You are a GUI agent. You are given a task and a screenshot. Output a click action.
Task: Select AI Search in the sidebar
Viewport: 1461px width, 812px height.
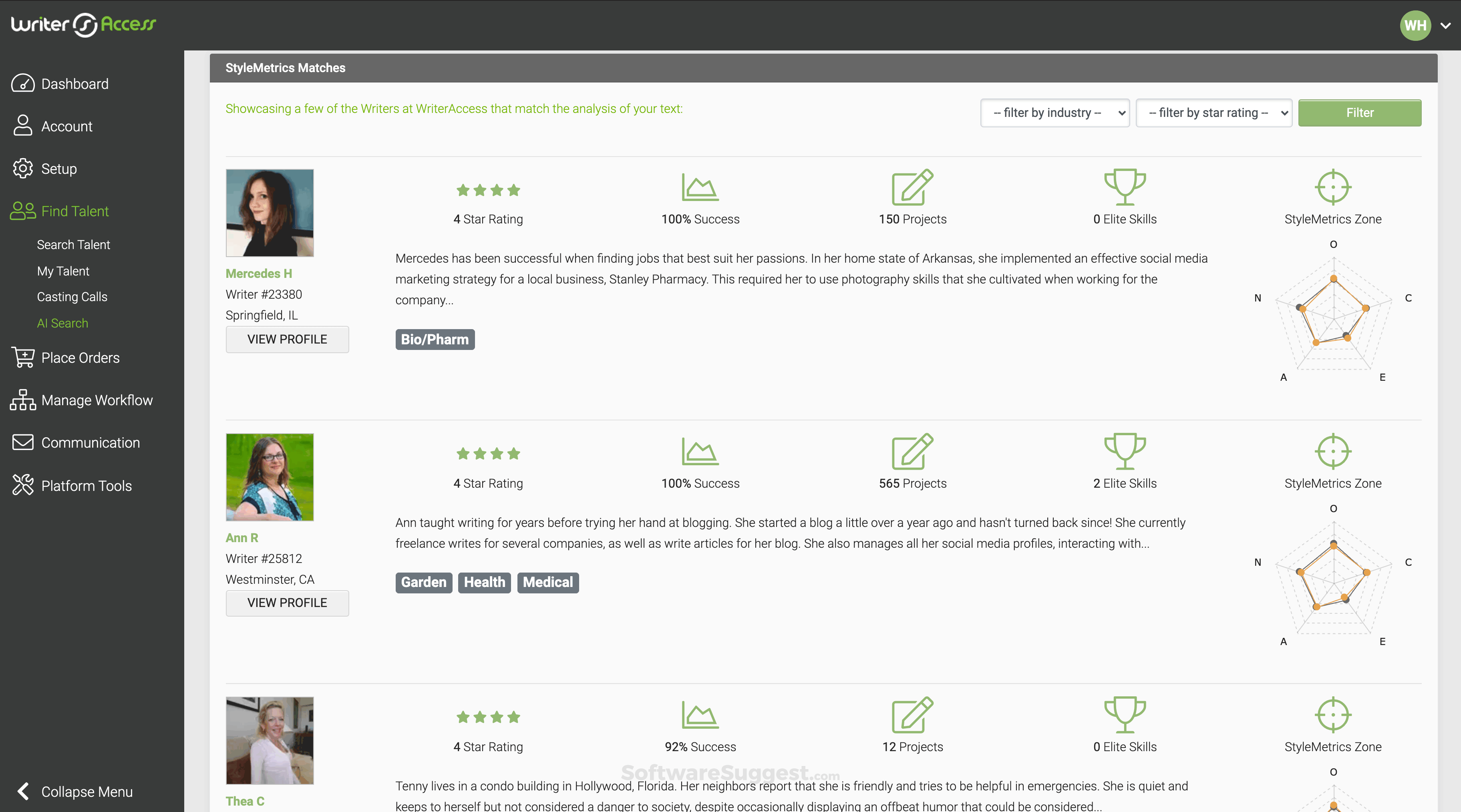(x=62, y=323)
